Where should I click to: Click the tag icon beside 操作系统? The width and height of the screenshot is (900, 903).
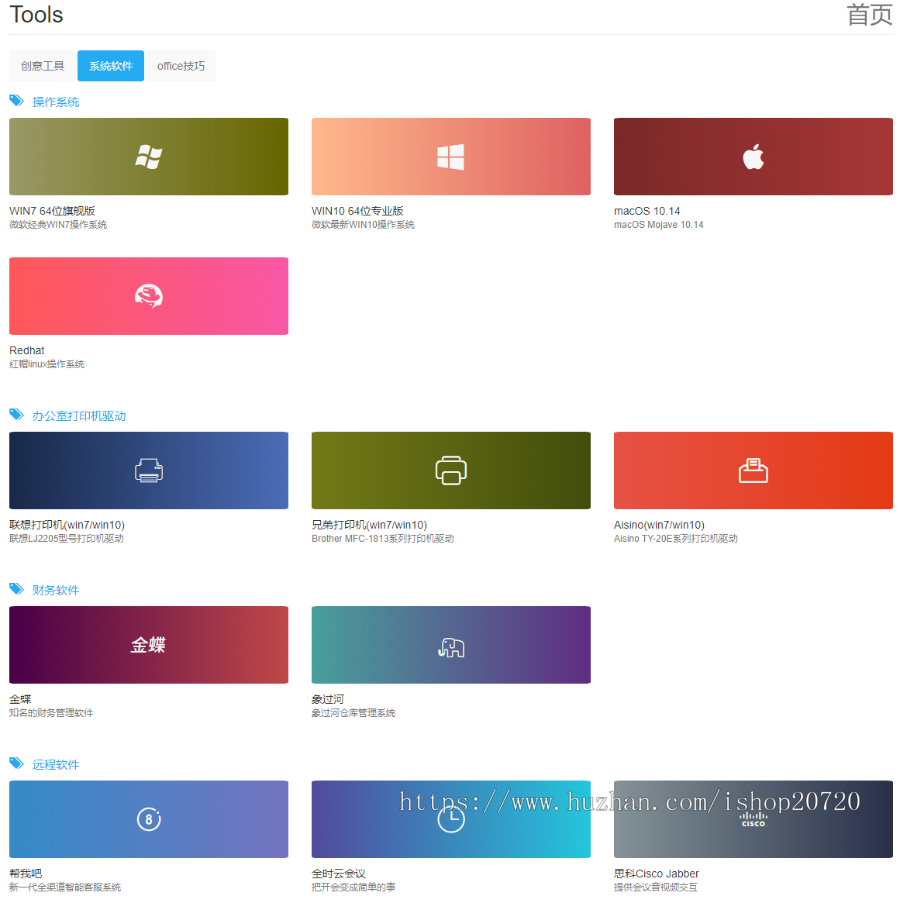pyautogui.click(x=16, y=101)
